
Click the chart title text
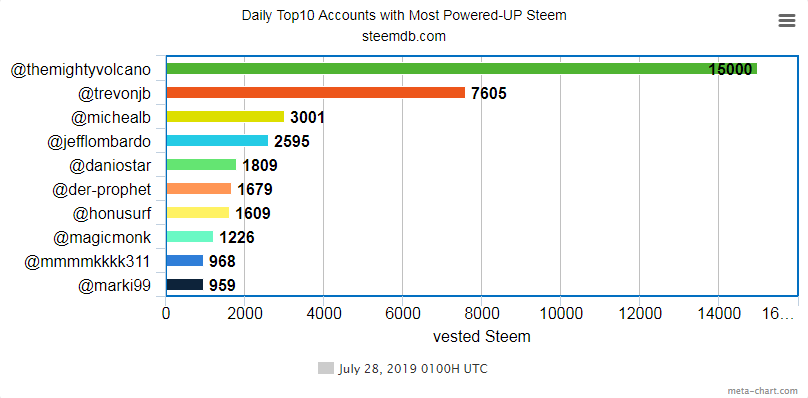click(x=404, y=15)
